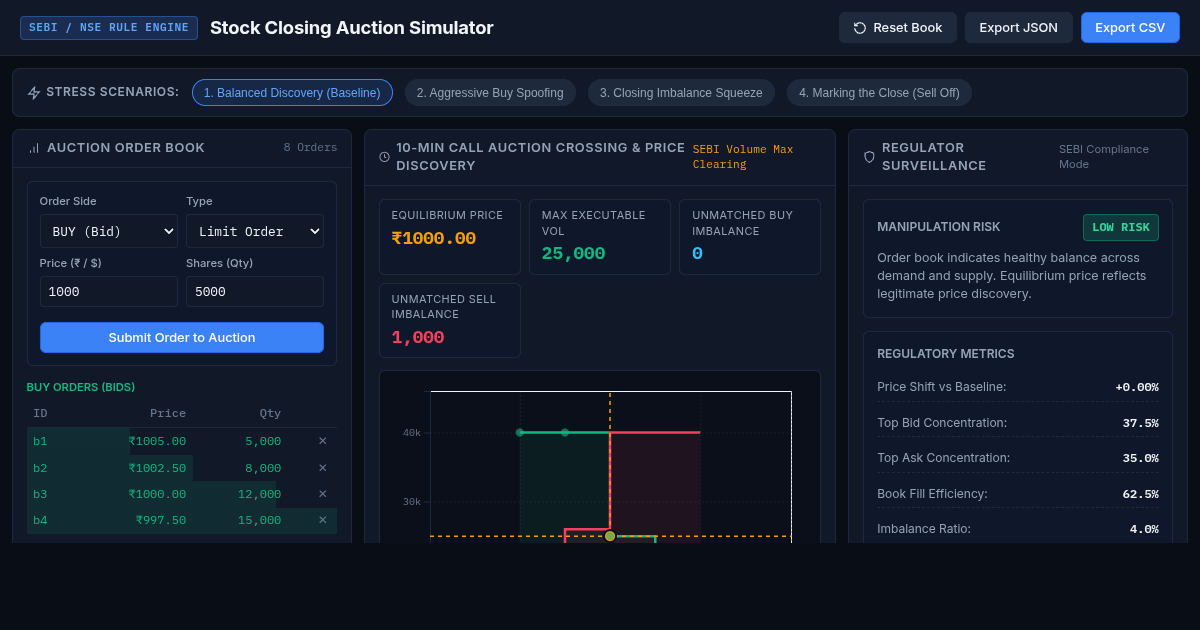Click the 8 Orders count label
The height and width of the screenshot is (630, 1200).
[x=310, y=148]
